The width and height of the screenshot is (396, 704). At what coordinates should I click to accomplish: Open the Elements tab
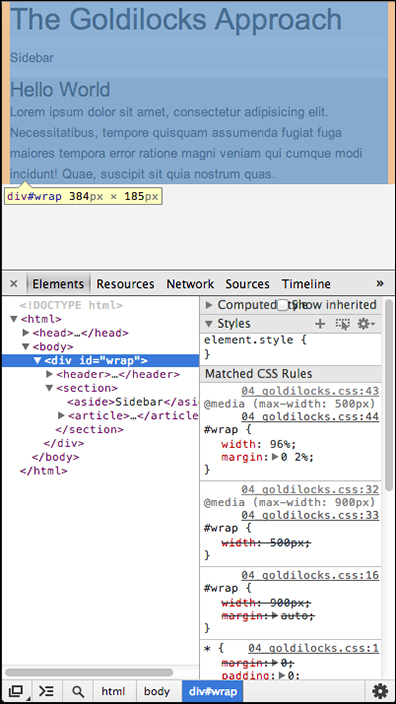coord(58,284)
